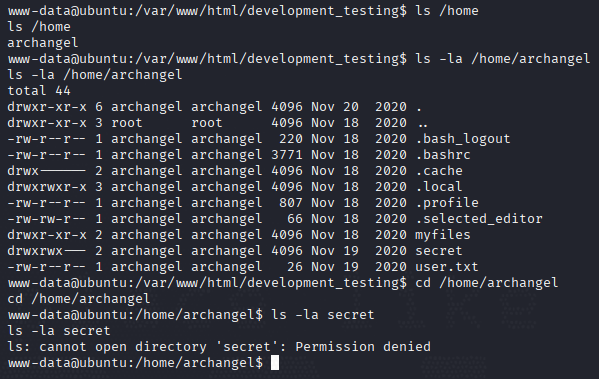Click the .local directory entry
The image size is (599, 379).
coord(439,186)
